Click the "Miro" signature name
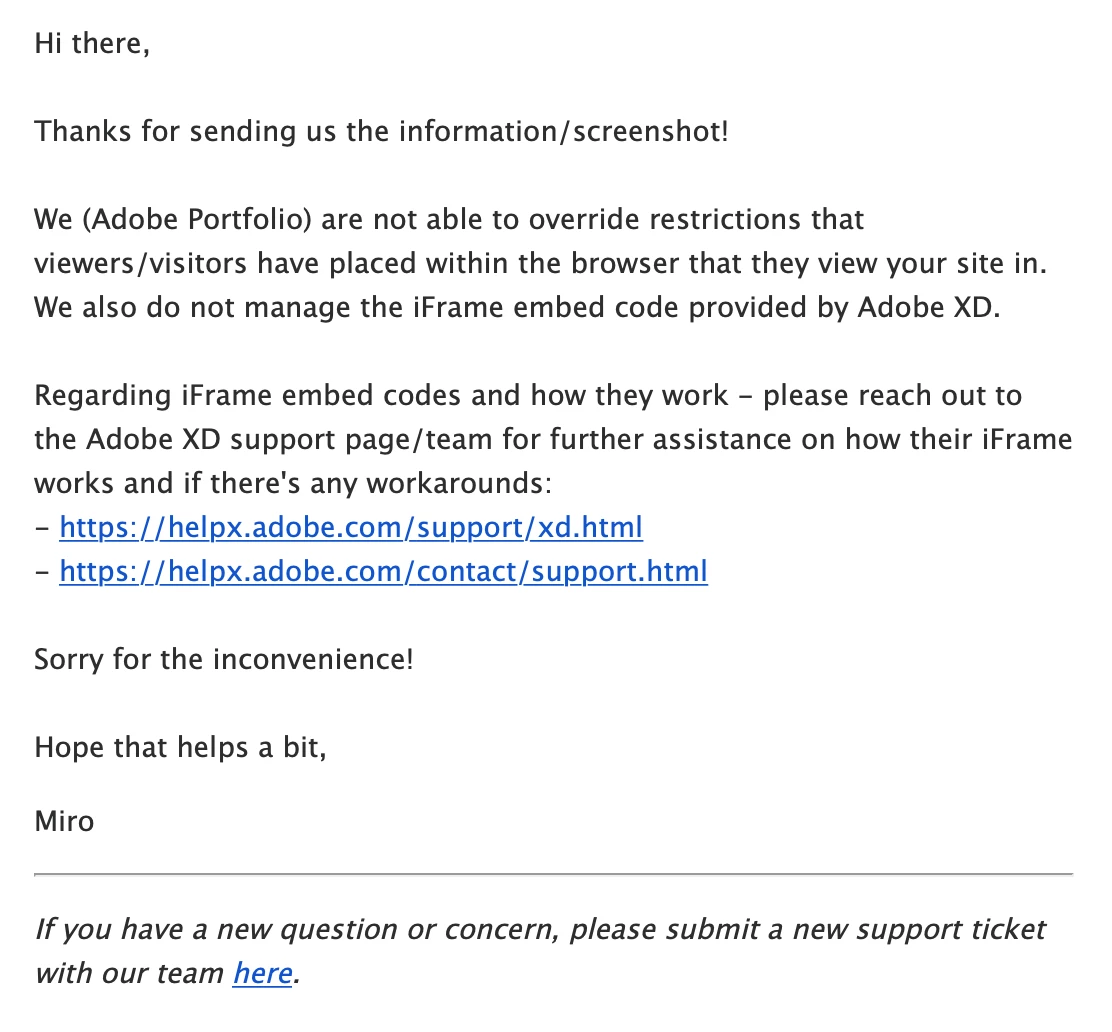Image resolution: width=1112 pixels, height=1032 pixels. tap(64, 821)
